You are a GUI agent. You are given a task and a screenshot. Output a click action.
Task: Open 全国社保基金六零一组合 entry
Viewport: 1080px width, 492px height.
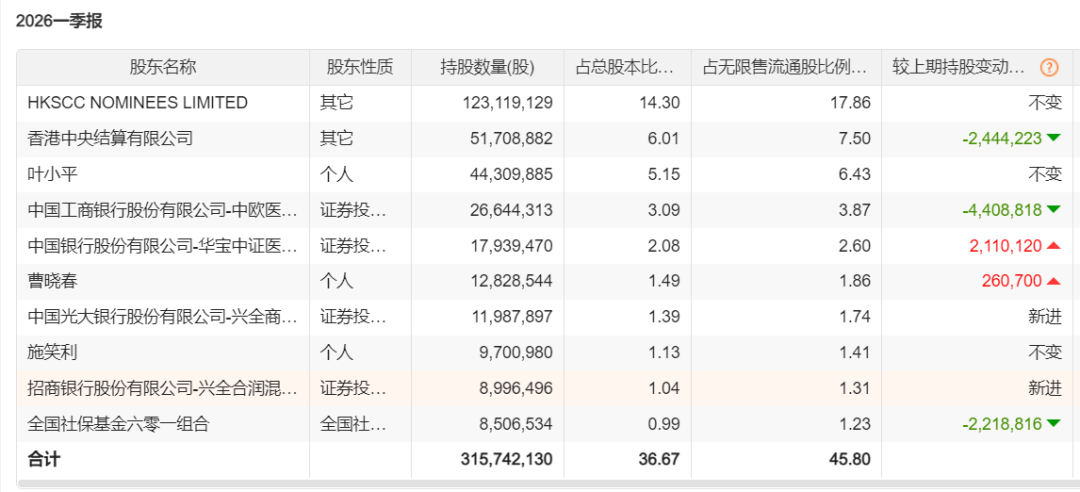click(x=118, y=424)
